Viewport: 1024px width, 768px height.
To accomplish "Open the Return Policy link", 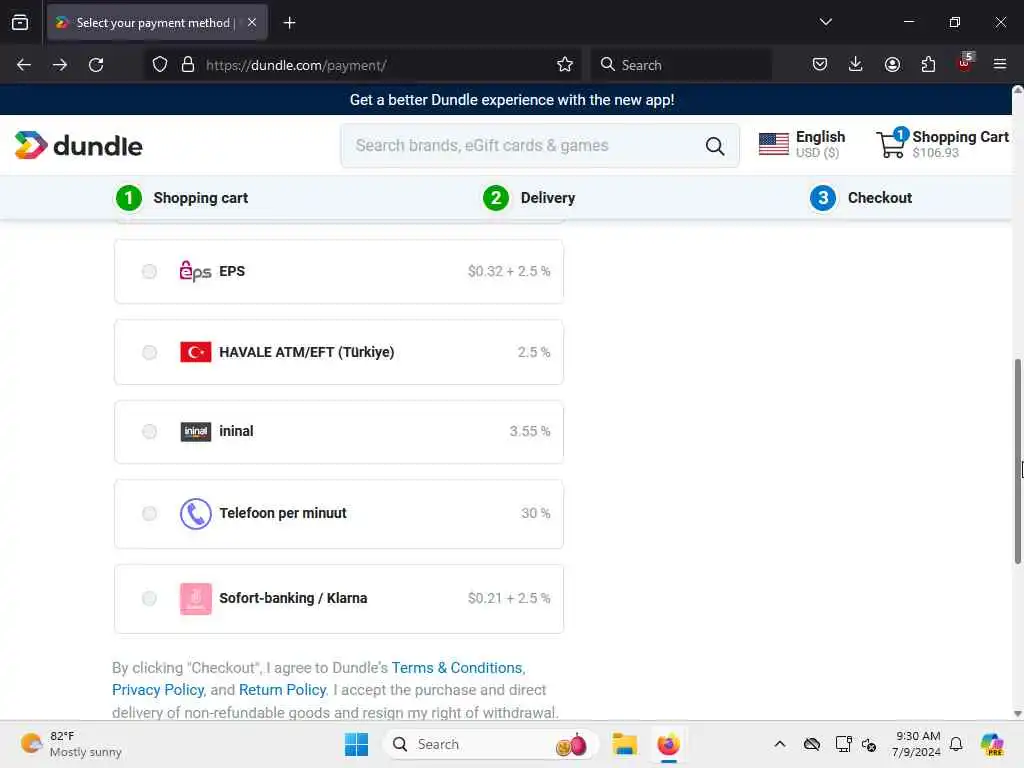I will (282, 690).
